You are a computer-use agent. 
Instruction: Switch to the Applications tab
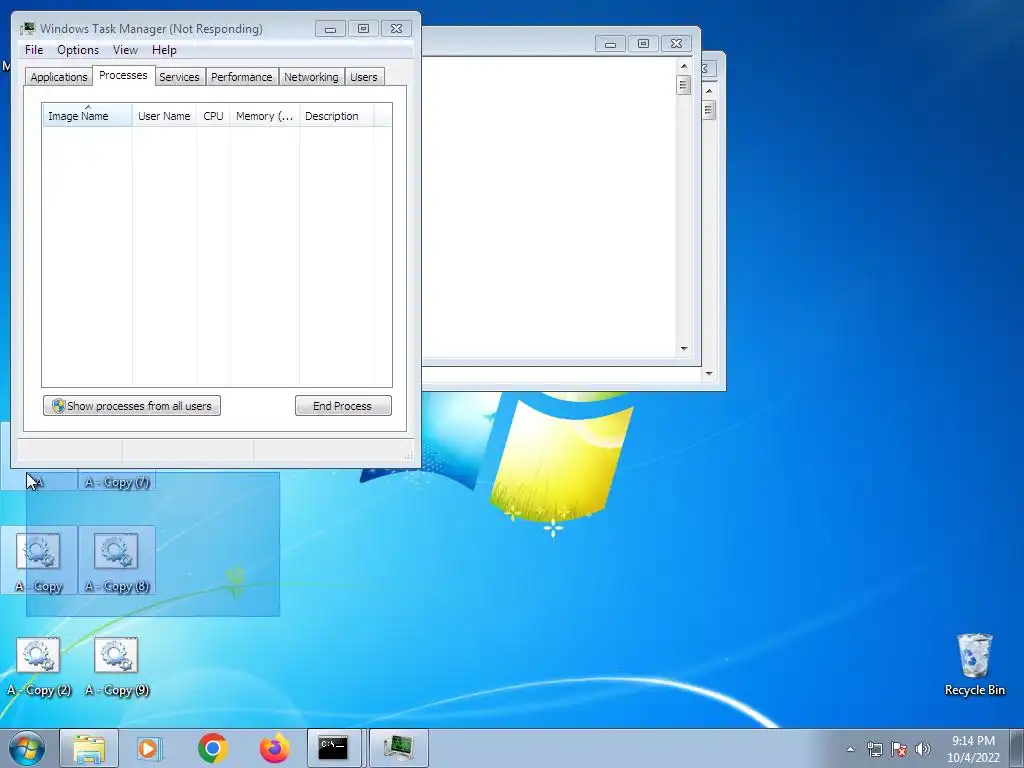(x=59, y=77)
